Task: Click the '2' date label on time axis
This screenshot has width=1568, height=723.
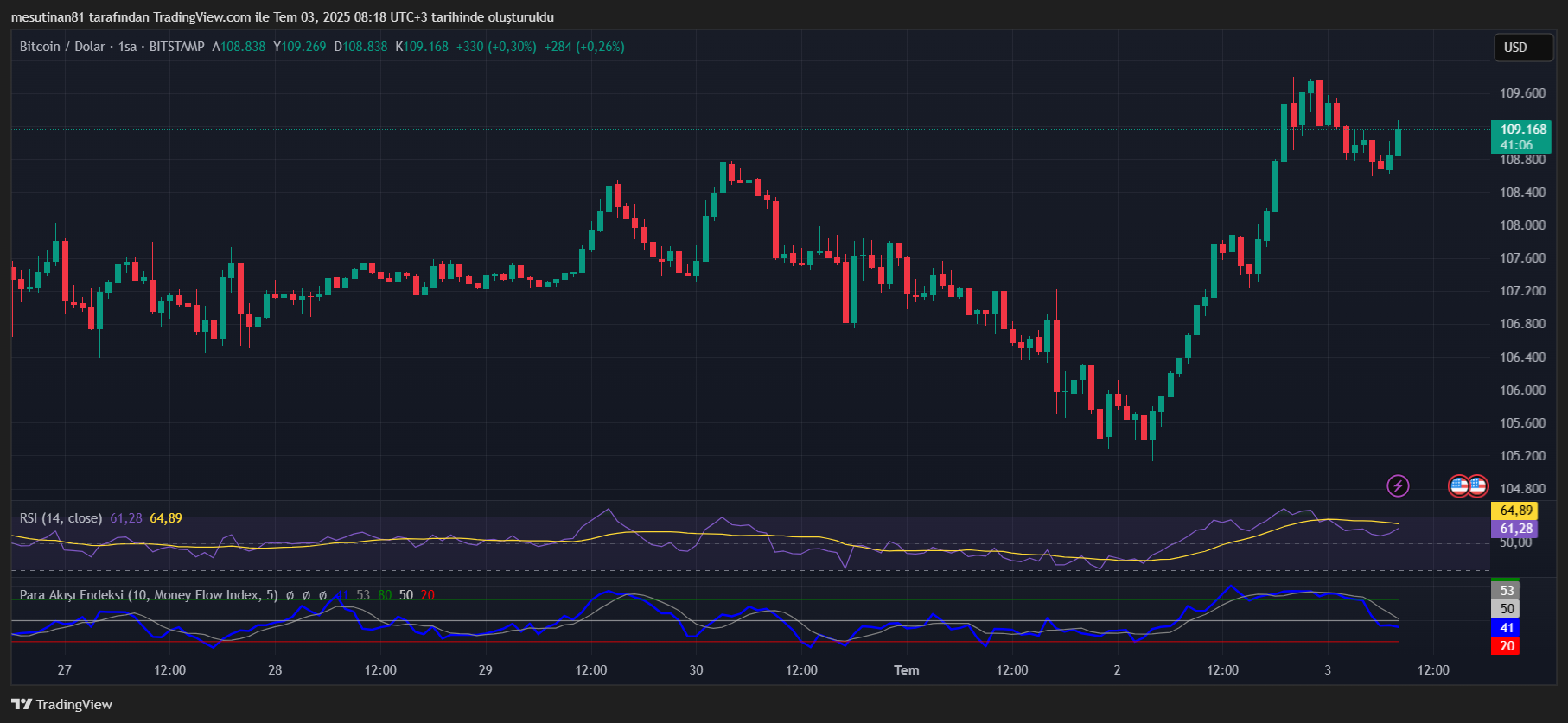Action: (x=1117, y=670)
